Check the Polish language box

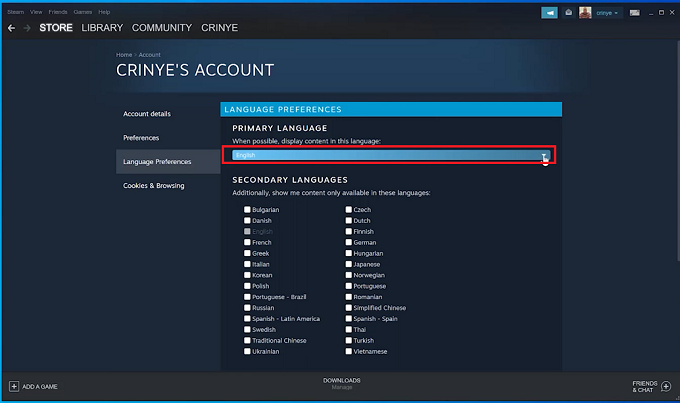(x=247, y=286)
